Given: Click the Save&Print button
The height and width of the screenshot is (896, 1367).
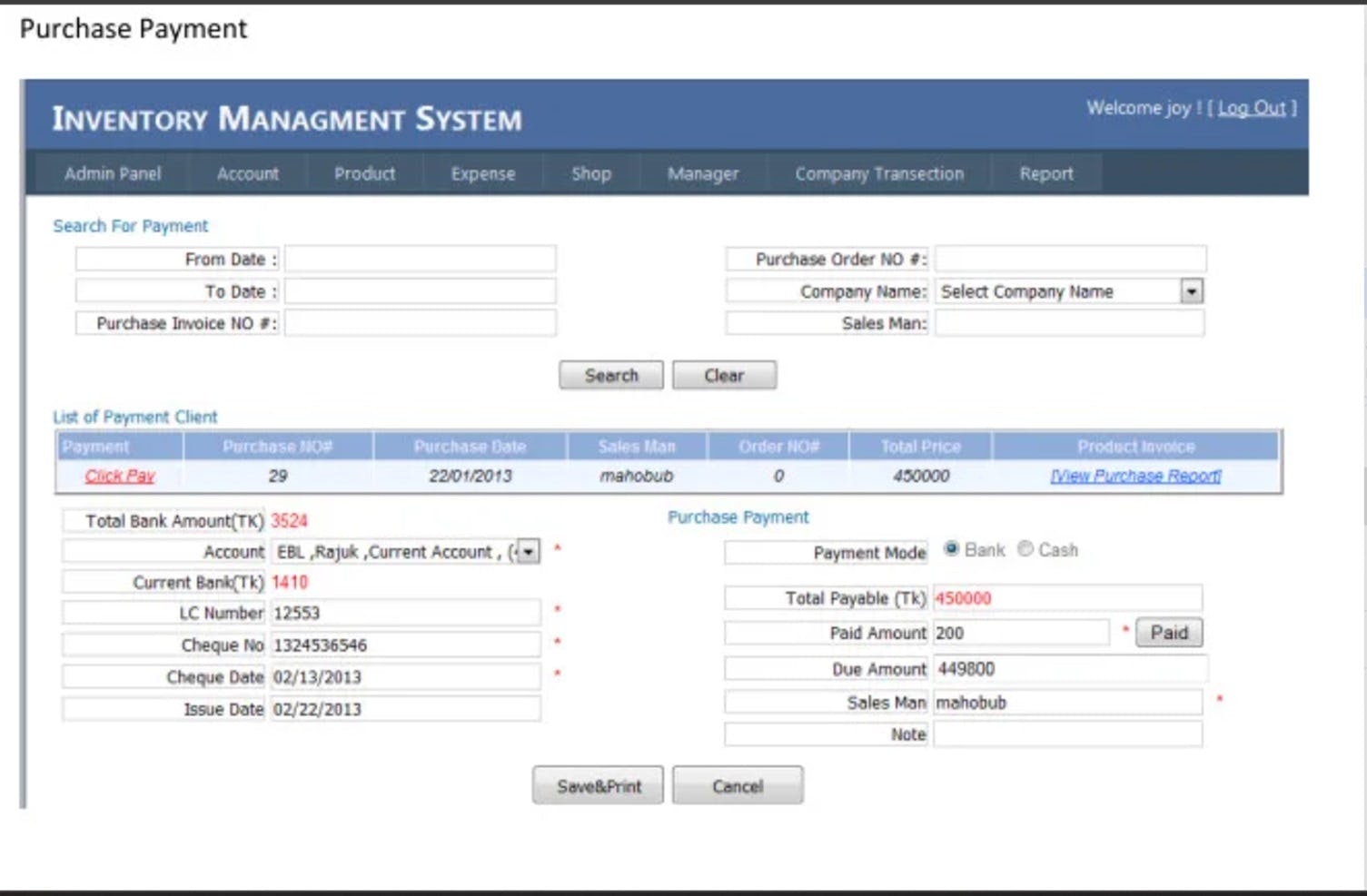Looking at the screenshot, I should (597, 785).
